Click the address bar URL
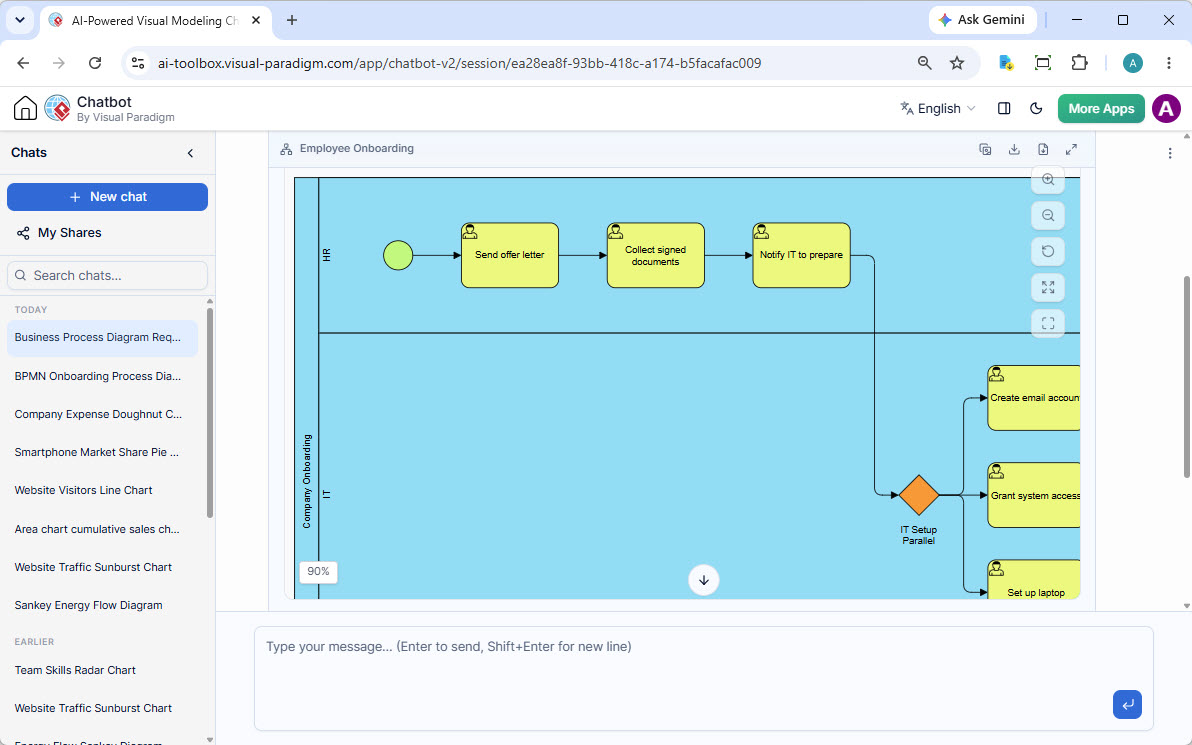This screenshot has width=1192, height=745. point(459,63)
